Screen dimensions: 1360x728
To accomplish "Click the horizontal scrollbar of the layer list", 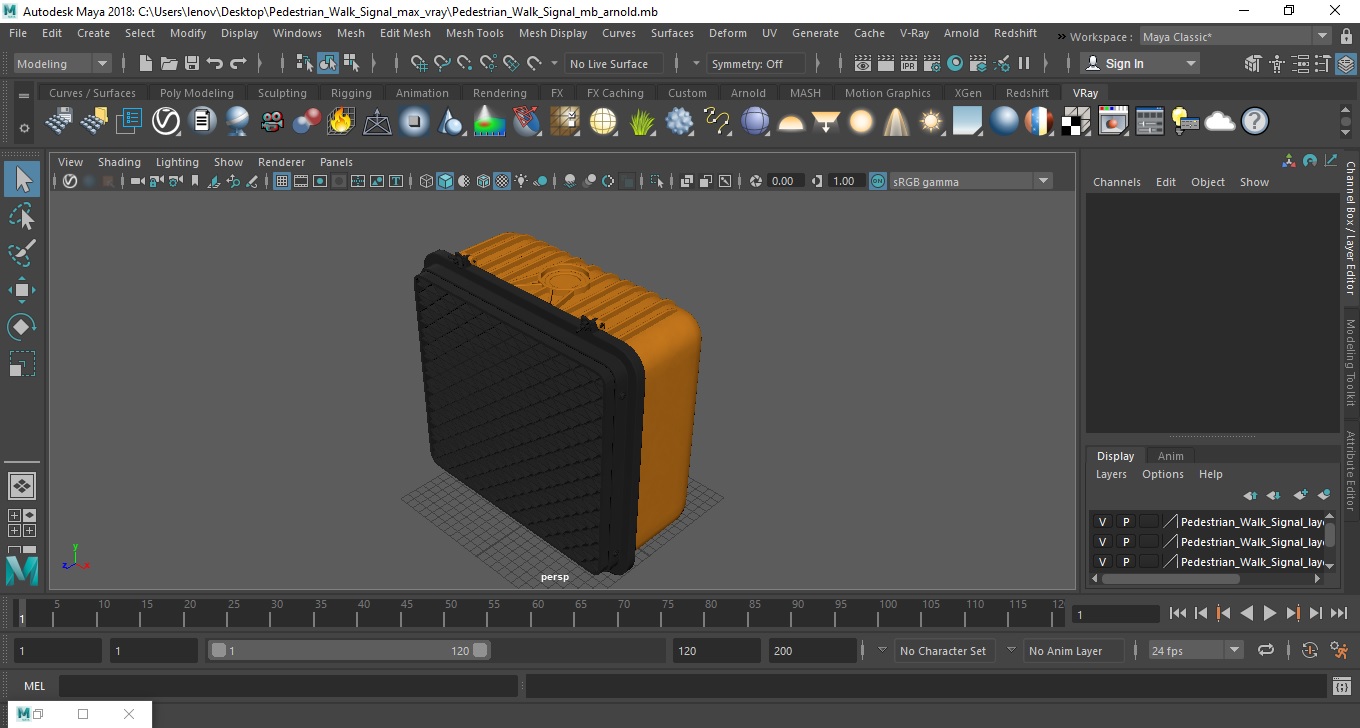I will point(1170,578).
